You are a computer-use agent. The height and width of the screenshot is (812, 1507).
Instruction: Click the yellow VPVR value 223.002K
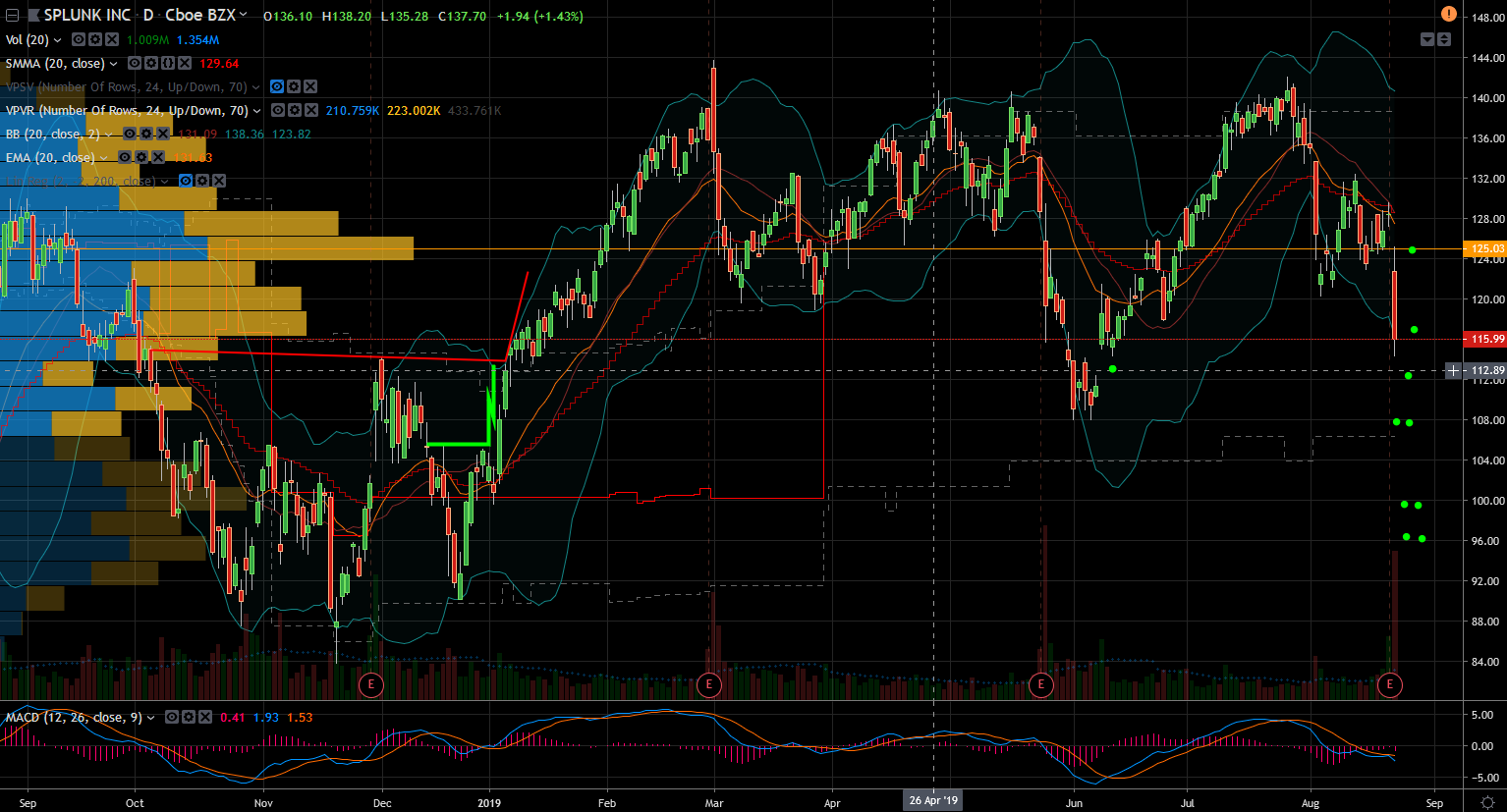(x=414, y=111)
